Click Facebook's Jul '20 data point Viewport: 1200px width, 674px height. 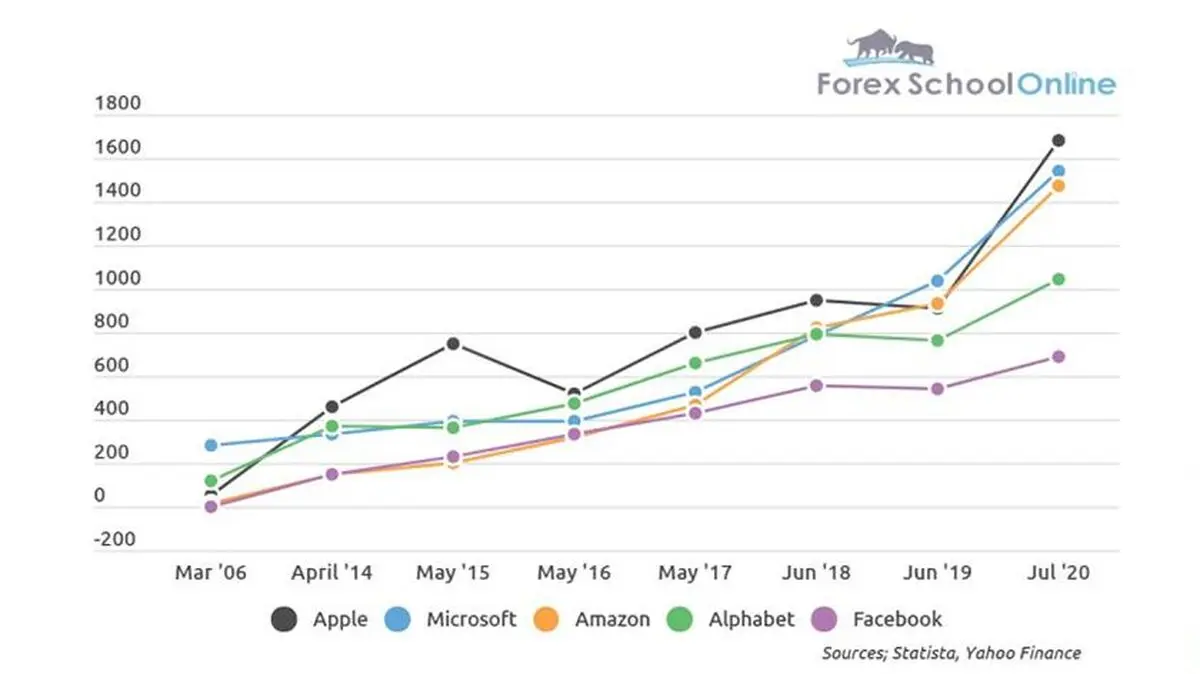click(x=1058, y=357)
